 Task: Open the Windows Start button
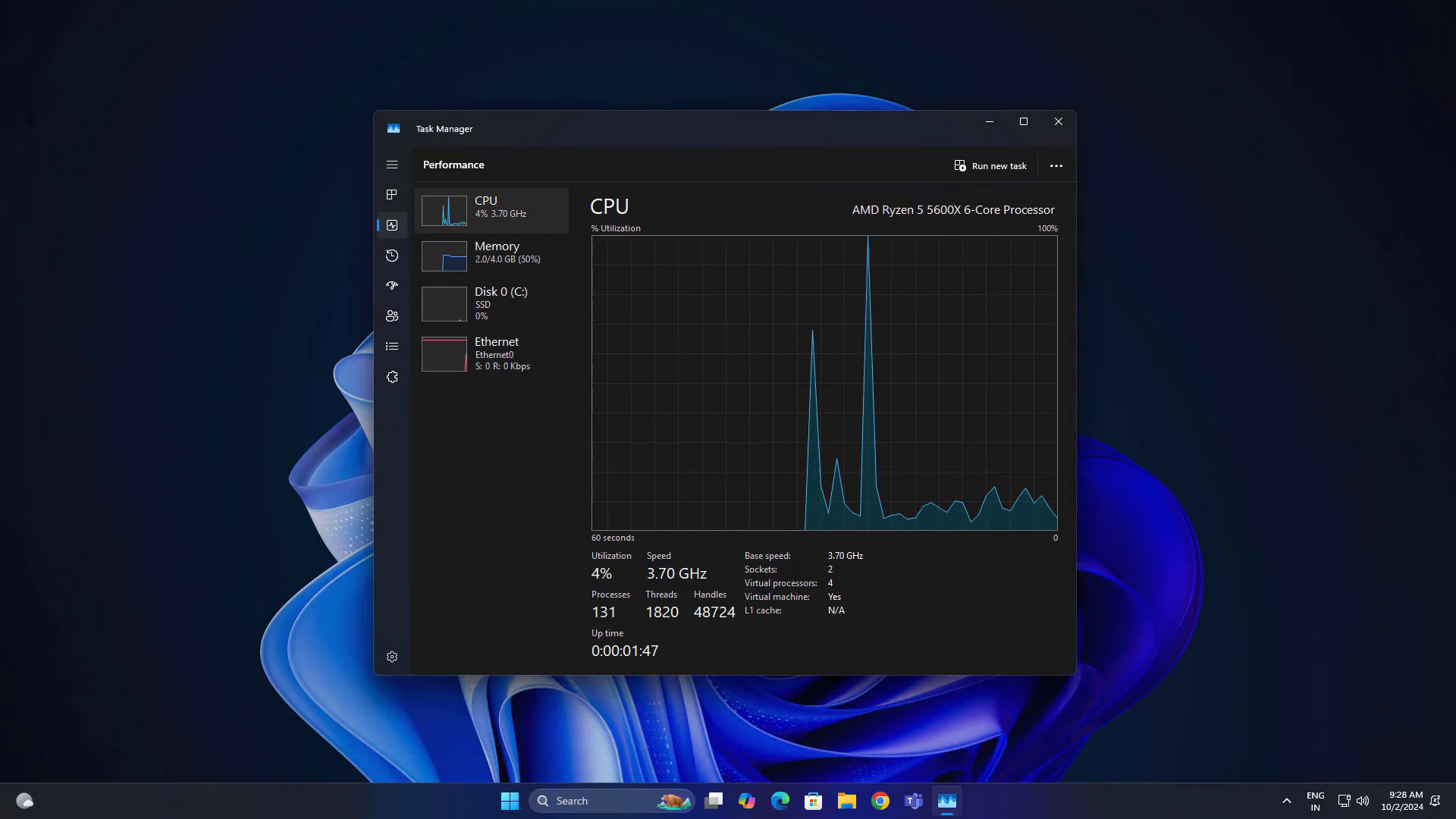tap(510, 801)
